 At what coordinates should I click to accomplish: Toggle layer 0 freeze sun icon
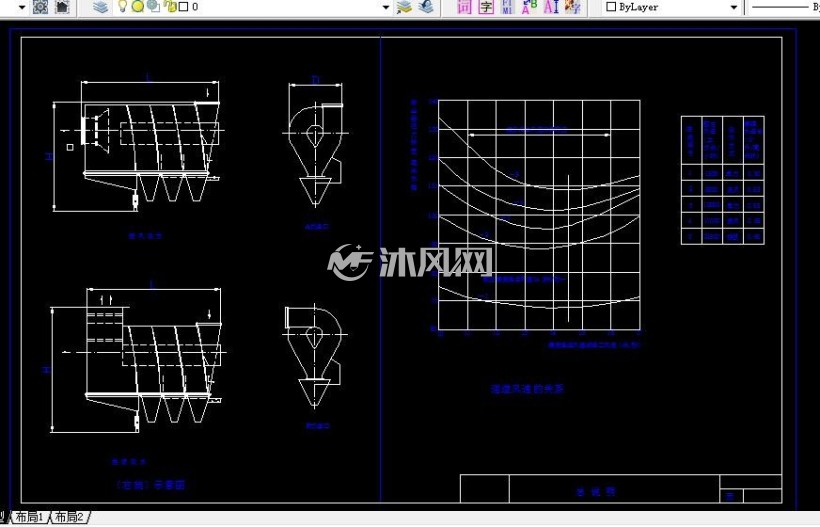[138, 7]
